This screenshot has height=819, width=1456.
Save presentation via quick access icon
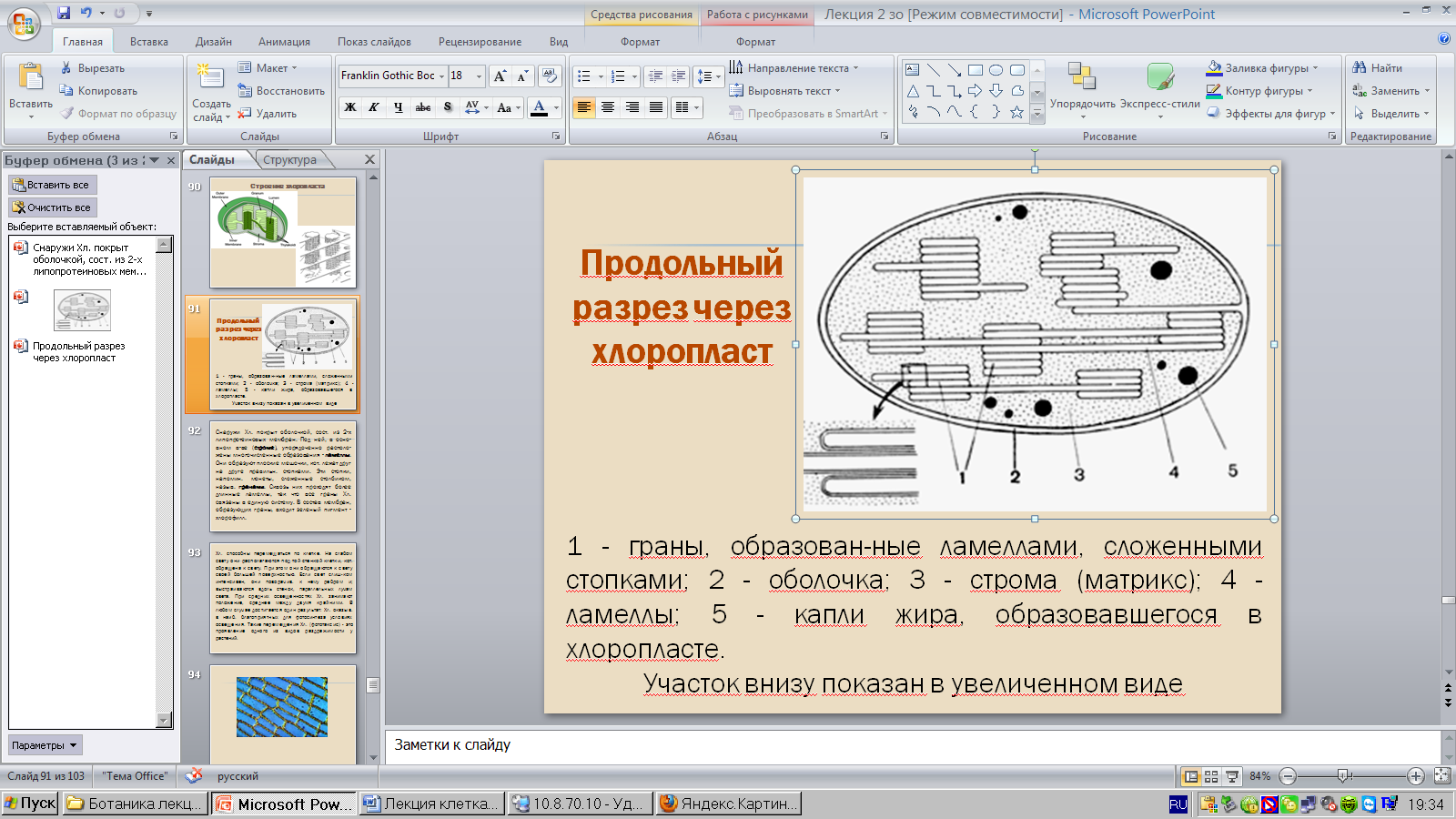tap(64, 14)
